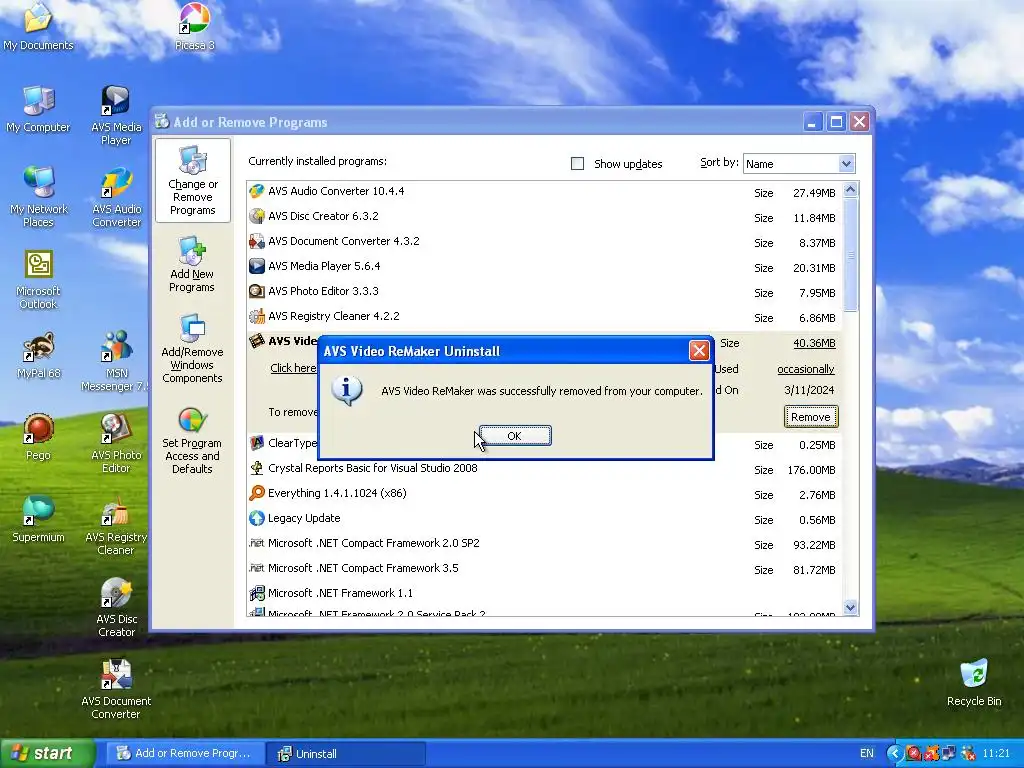The image size is (1024, 768).
Task: Maximize the Add or Remove Programs window
Action: point(836,122)
